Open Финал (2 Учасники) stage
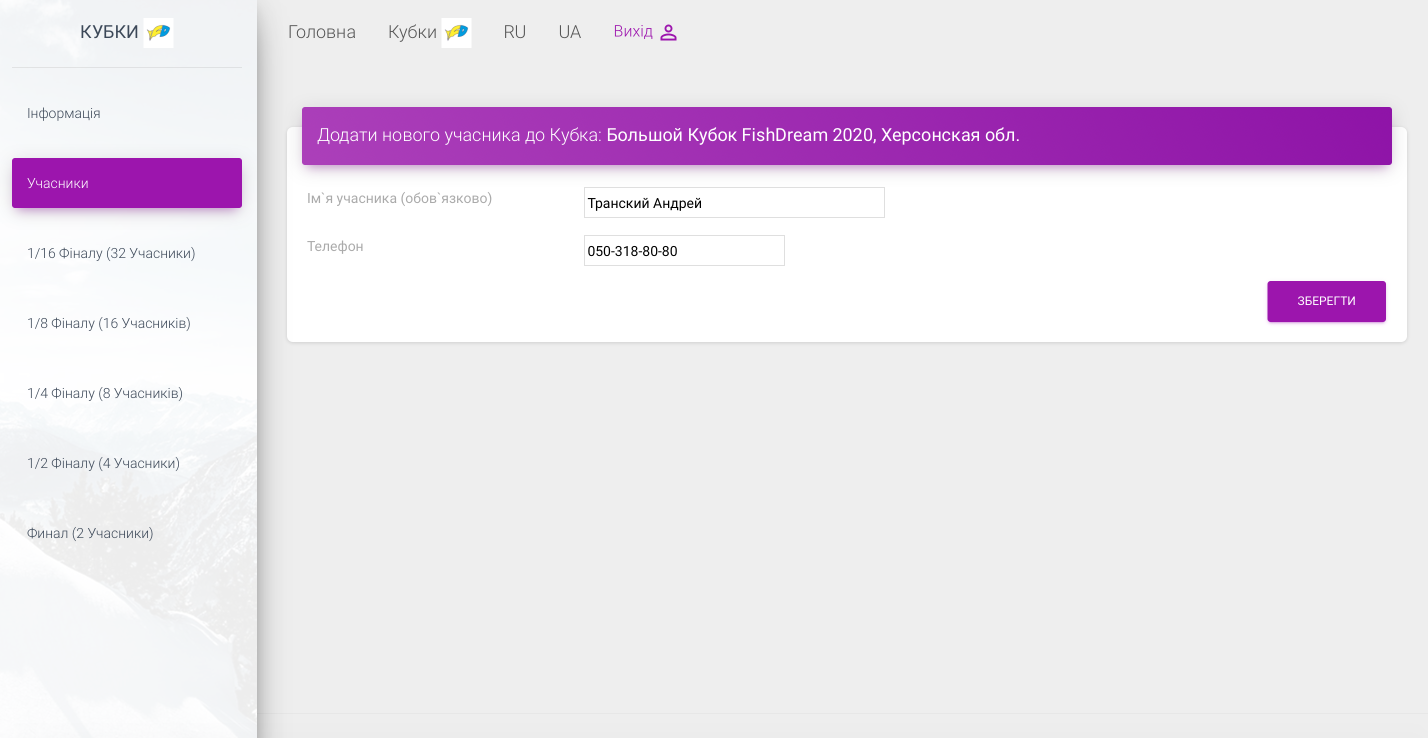The width and height of the screenshot is (1428, 738). coord(127,533)
